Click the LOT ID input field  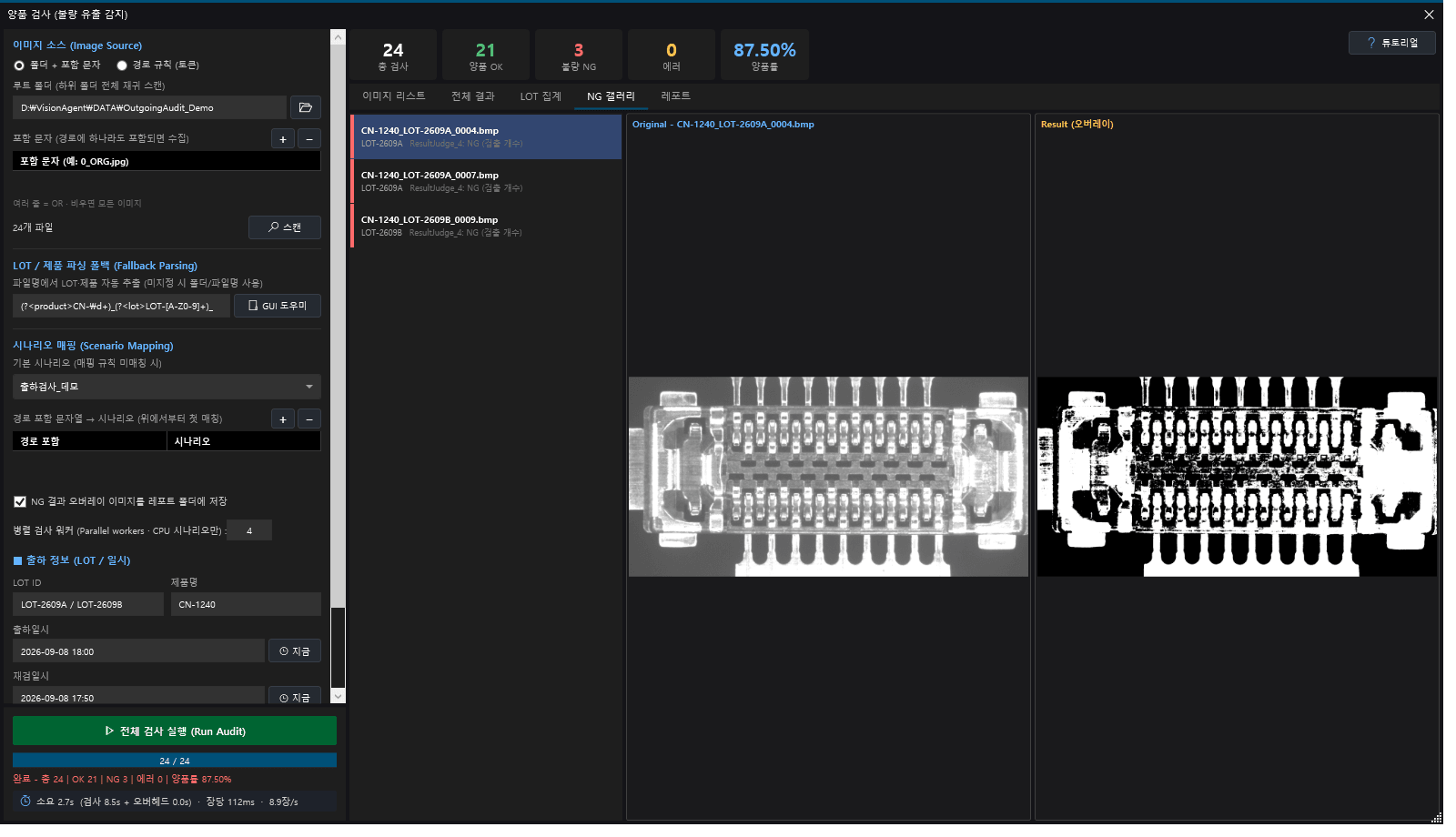(88, 604)
